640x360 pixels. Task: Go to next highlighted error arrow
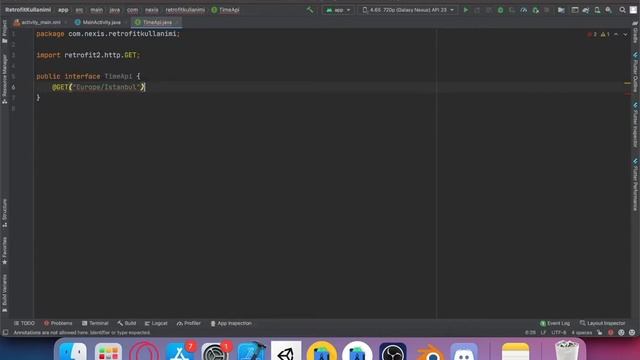pos(625,34)
